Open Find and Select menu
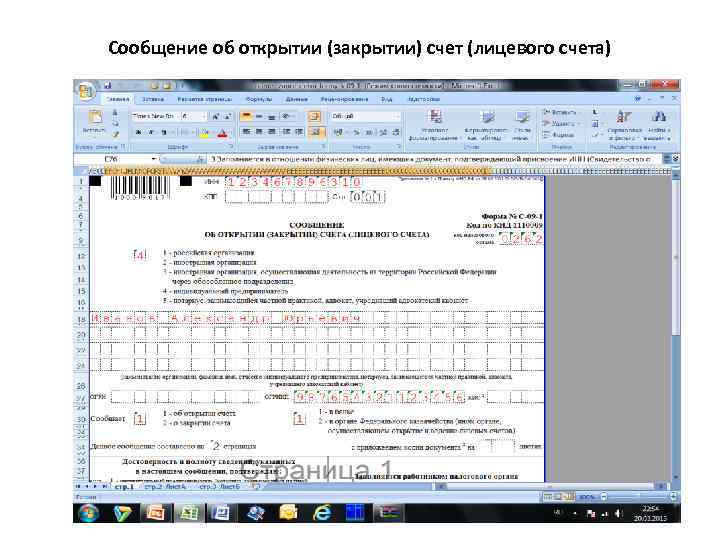720x540 pixels. [658, 125]
